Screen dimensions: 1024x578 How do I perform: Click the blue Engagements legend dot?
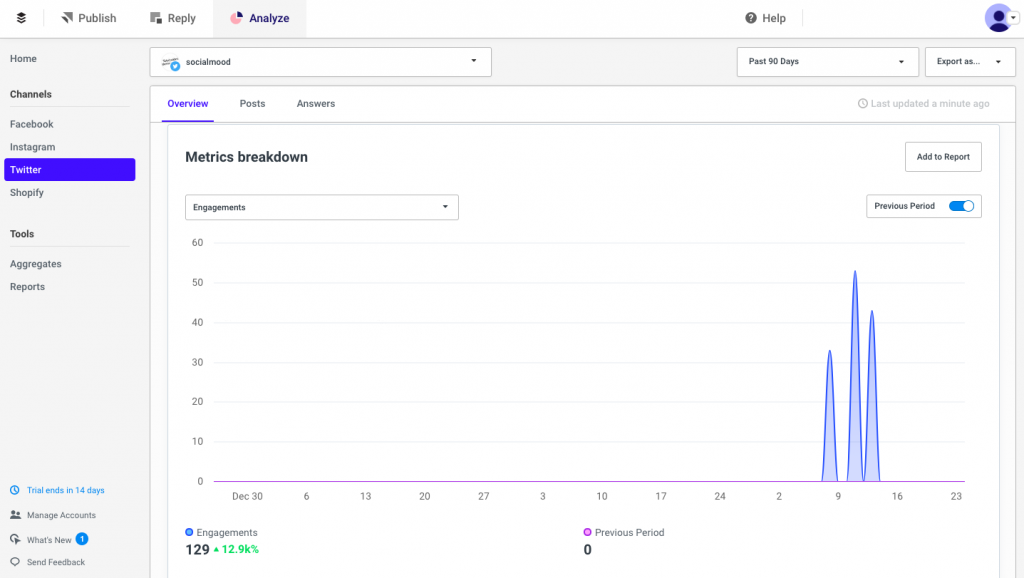pos(189,532)
